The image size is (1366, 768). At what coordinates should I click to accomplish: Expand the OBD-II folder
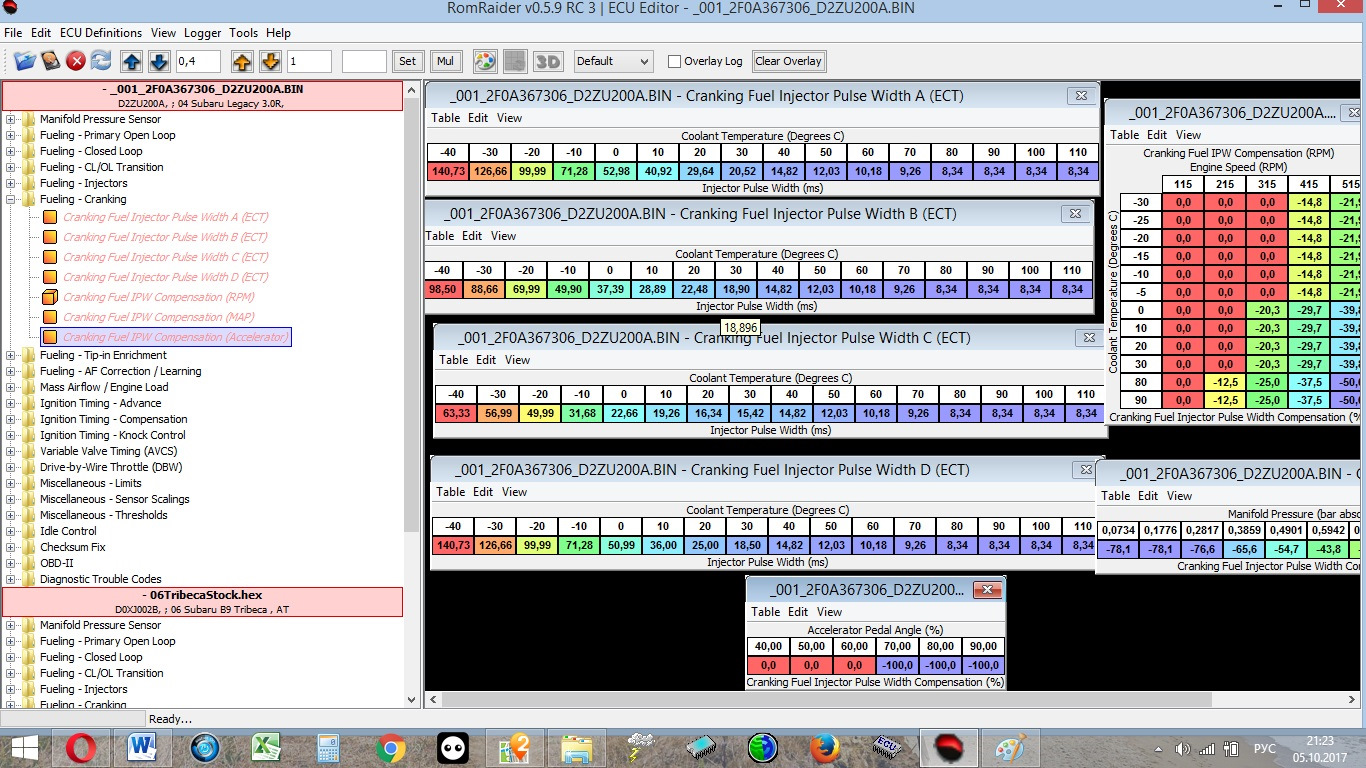point(12,563)
